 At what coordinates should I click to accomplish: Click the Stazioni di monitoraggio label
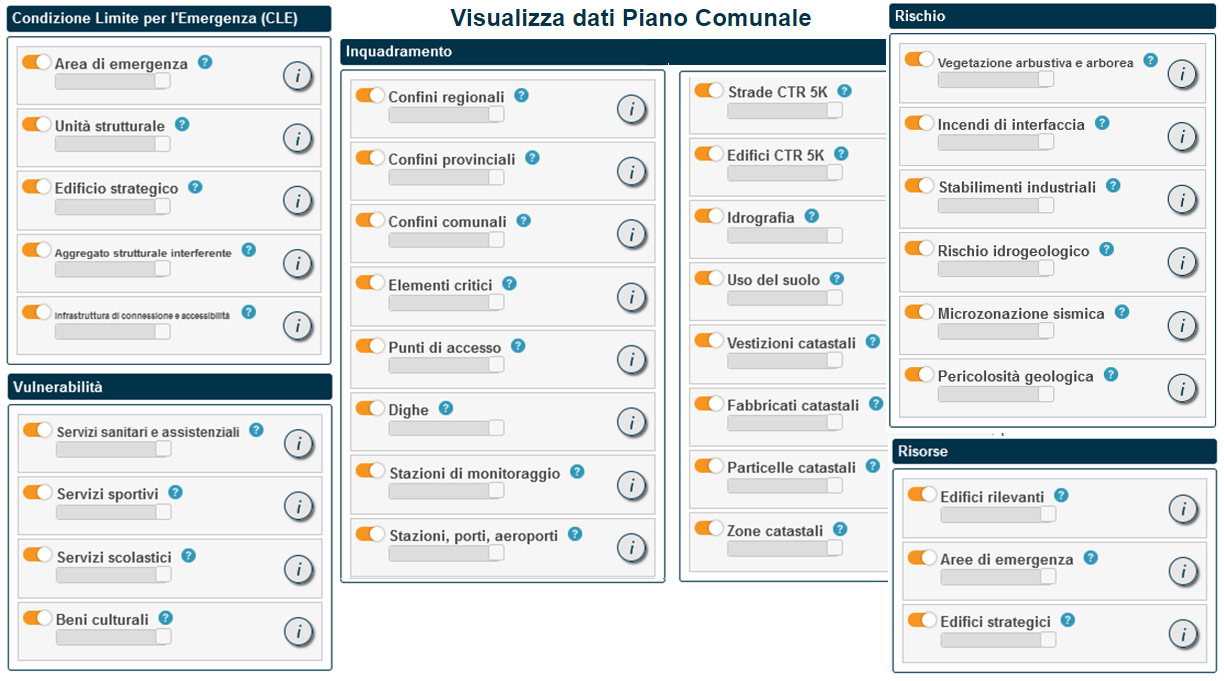click(x=474, y=473)
